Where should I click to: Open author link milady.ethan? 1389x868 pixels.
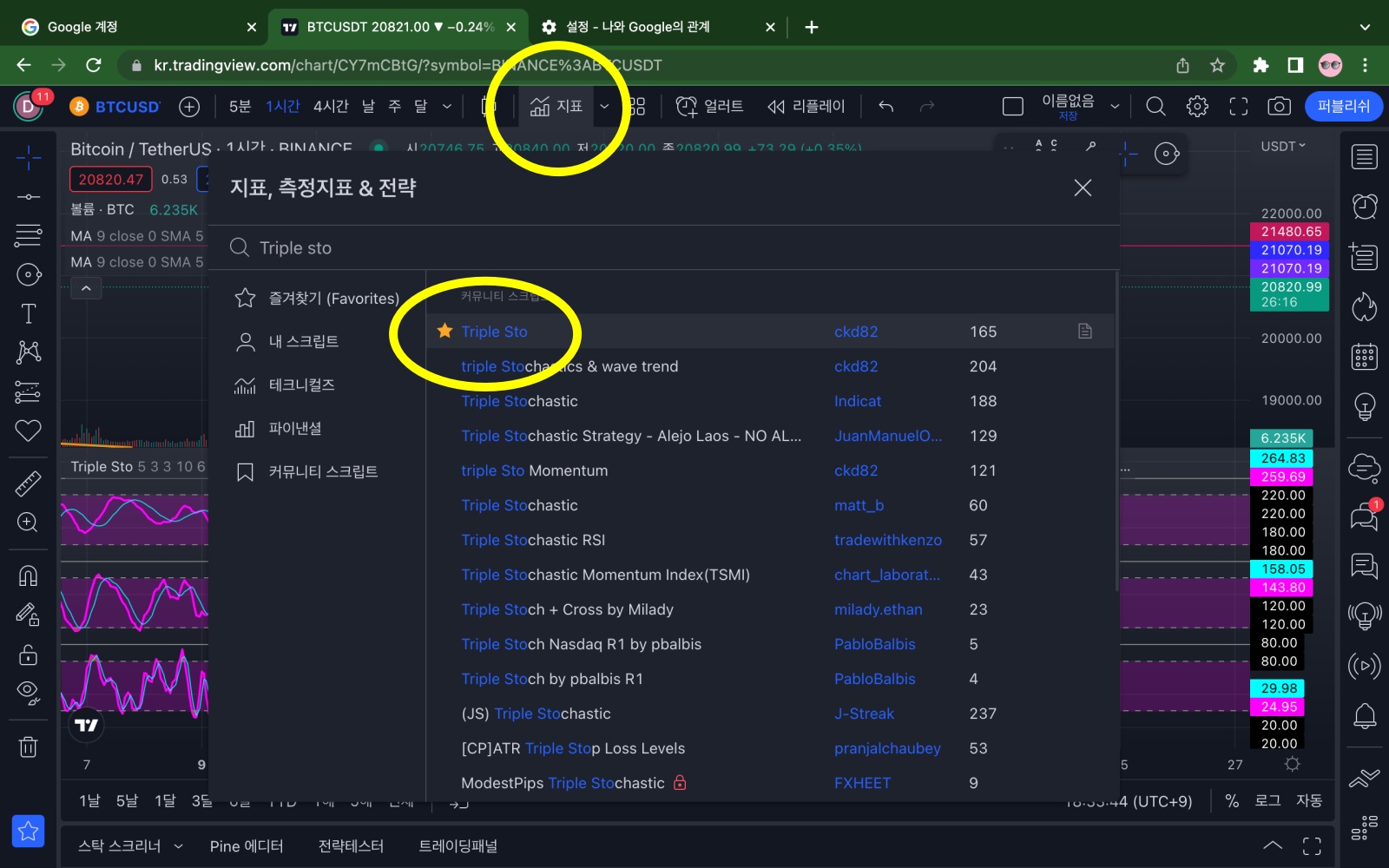[x=878, y=609]
